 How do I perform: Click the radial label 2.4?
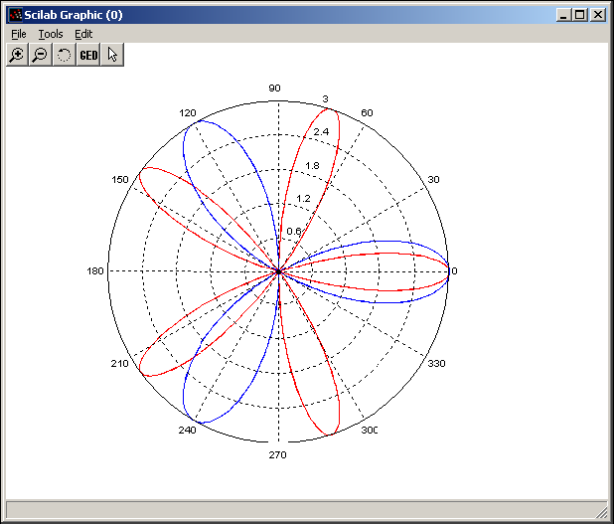pyautogui.click(x=321, y=132)
